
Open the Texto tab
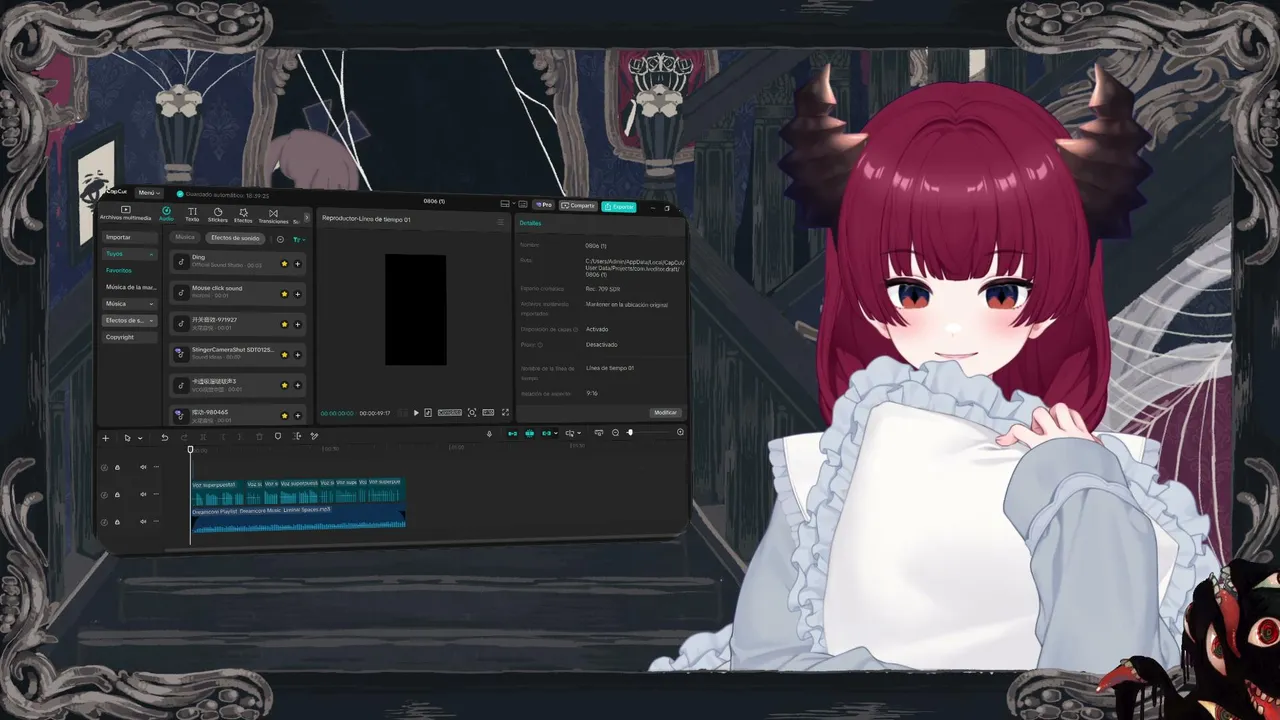point(192,215)
